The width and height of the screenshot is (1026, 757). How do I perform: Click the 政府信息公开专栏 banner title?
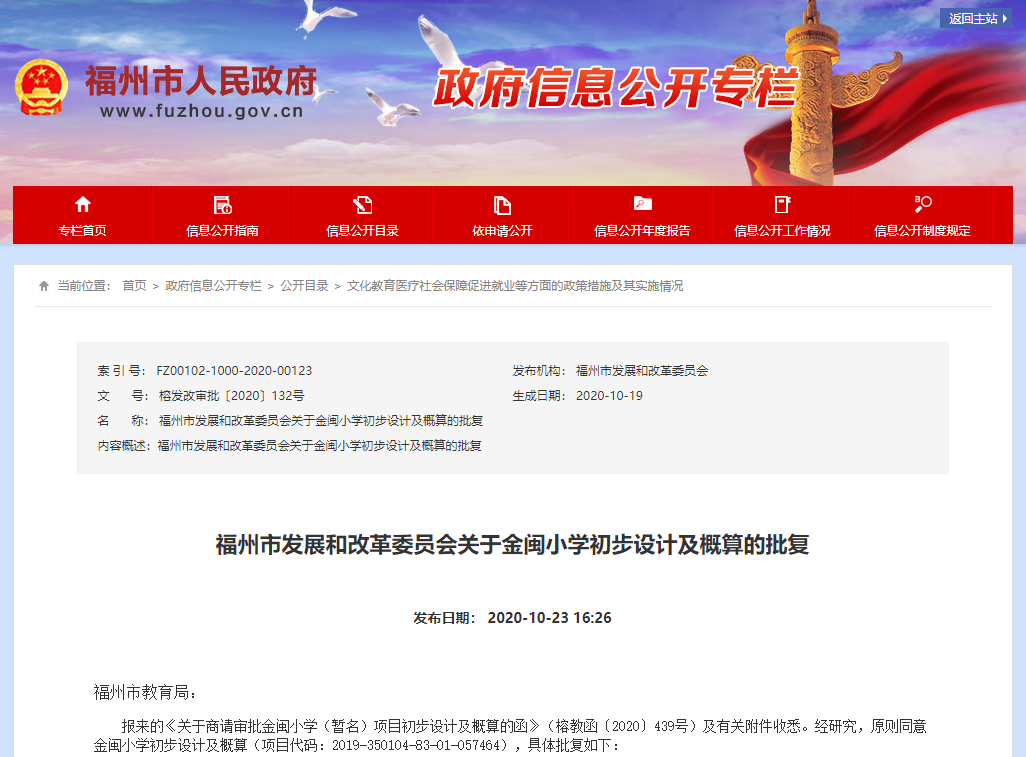click(616, 88)
